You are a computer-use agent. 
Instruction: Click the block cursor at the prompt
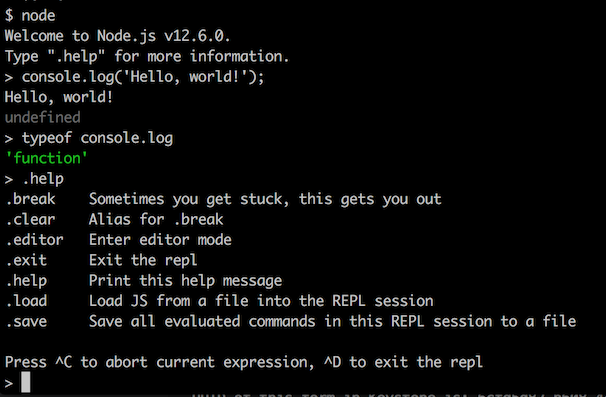coord(26,382)
